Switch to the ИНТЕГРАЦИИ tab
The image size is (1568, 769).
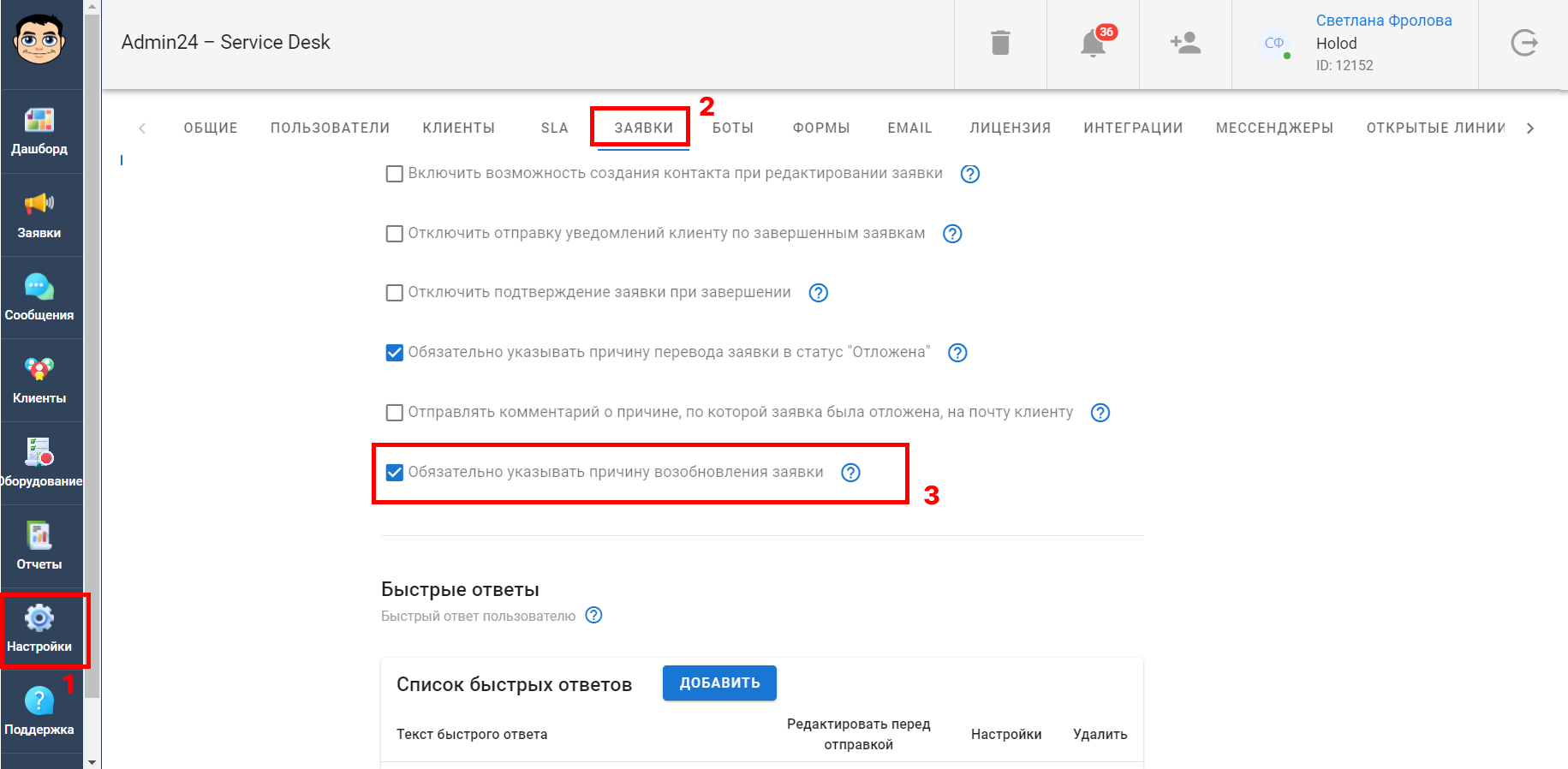point(1133,128)
